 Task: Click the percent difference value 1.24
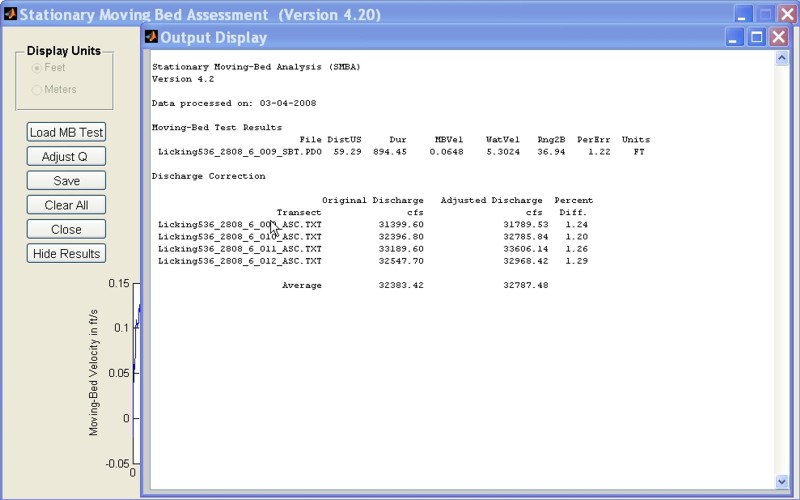tap(577, 224)
